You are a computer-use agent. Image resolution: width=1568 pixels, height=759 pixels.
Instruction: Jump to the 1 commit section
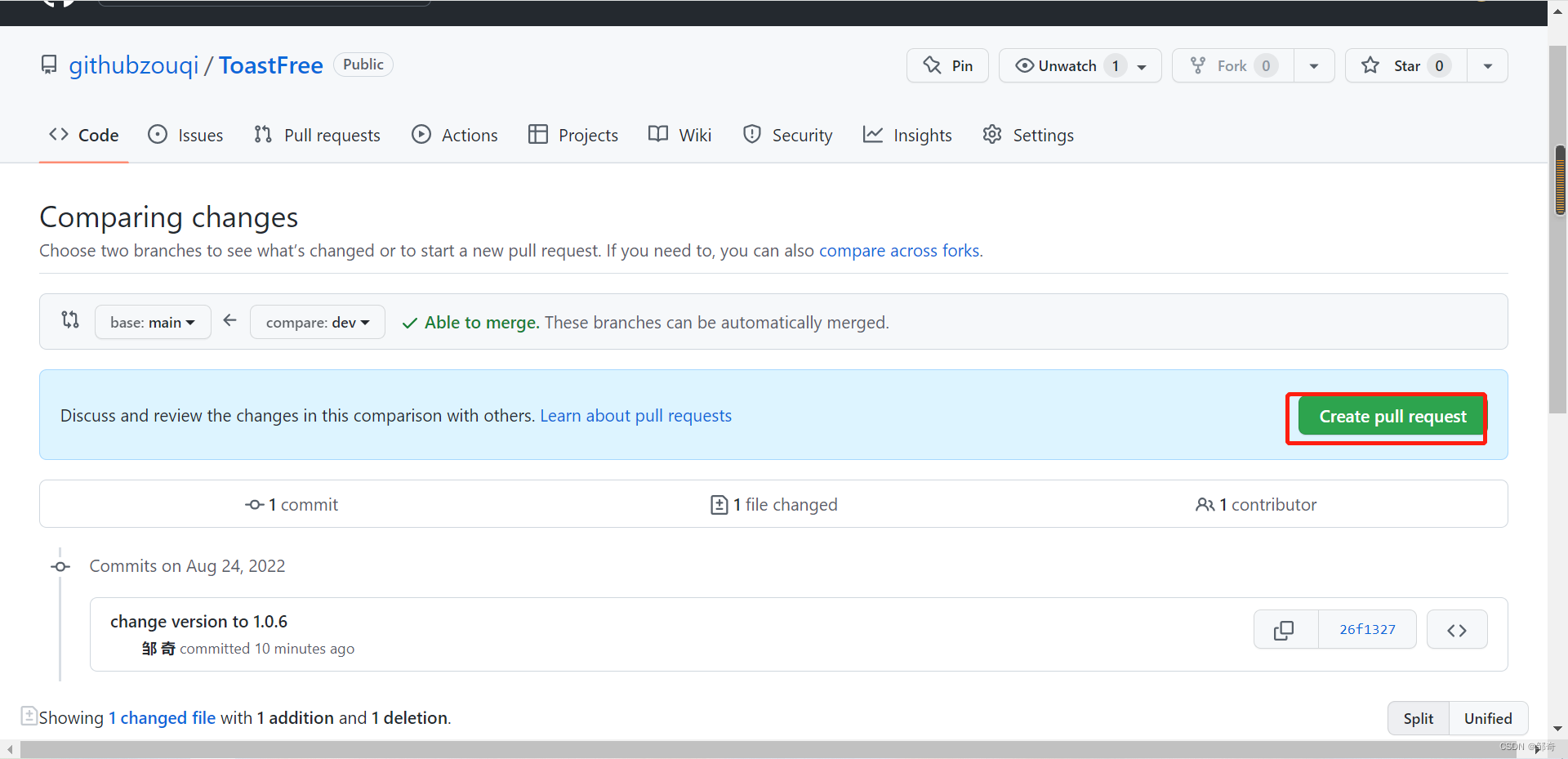(292, 505)
